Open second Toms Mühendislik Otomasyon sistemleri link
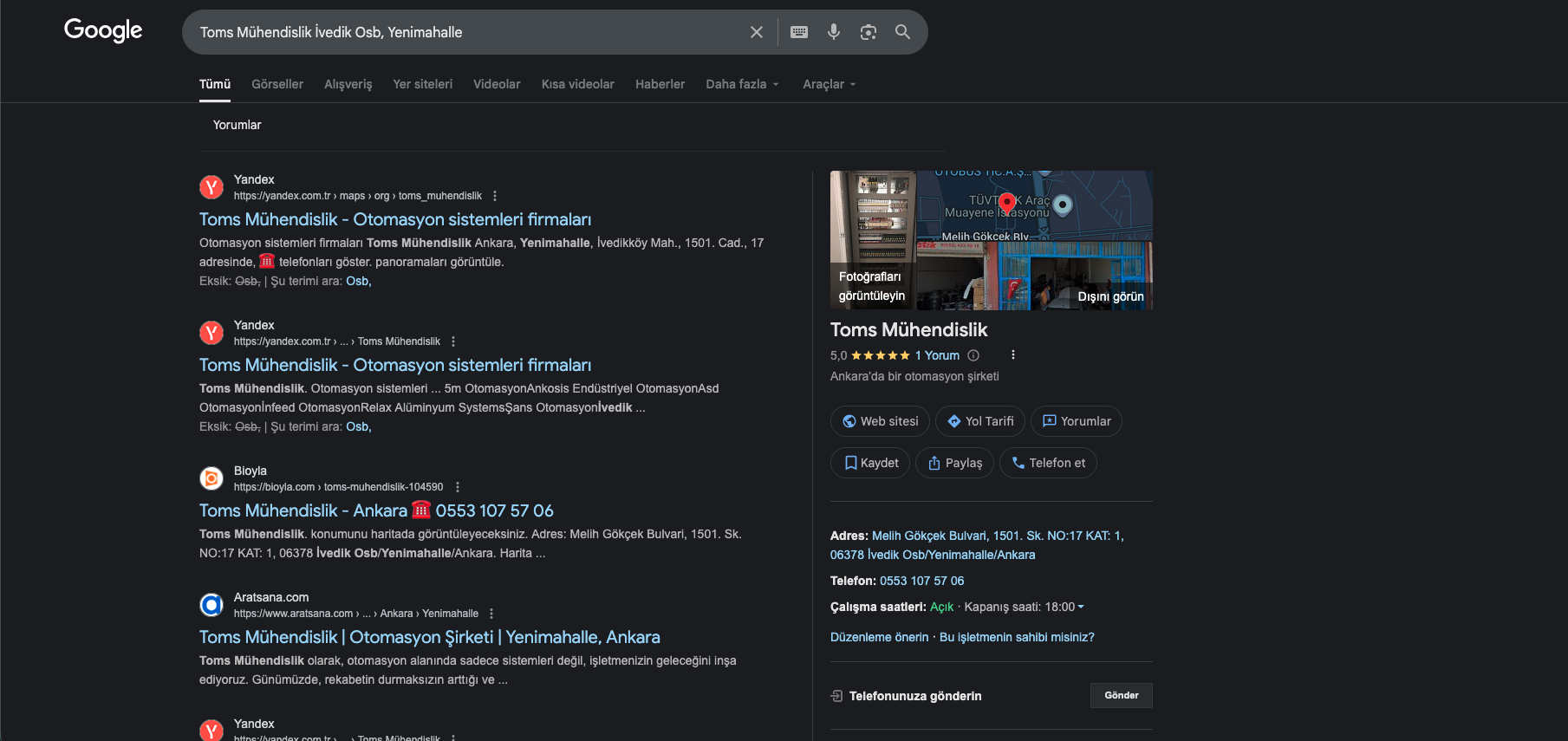 (395, 365)
